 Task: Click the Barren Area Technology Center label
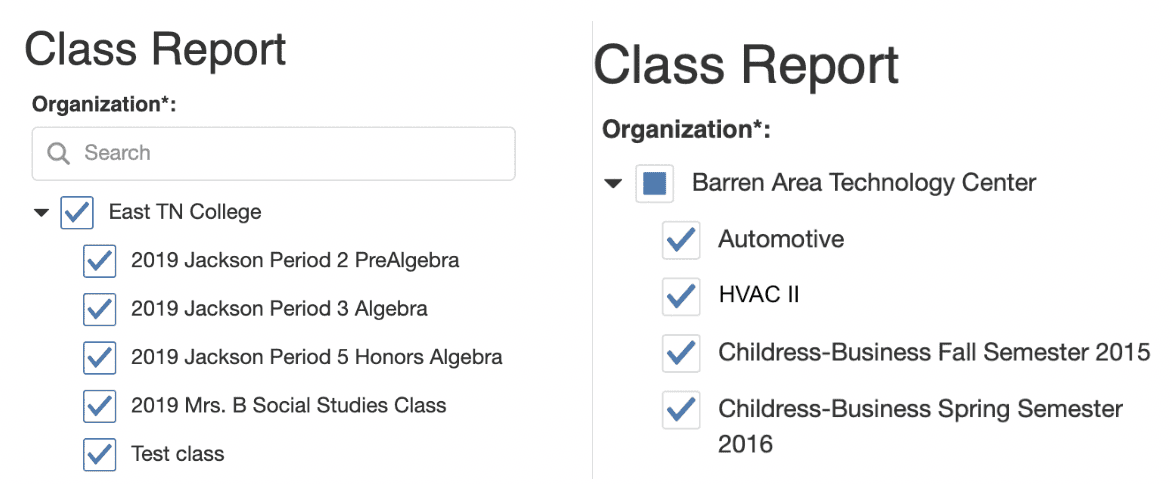point(864,183)
